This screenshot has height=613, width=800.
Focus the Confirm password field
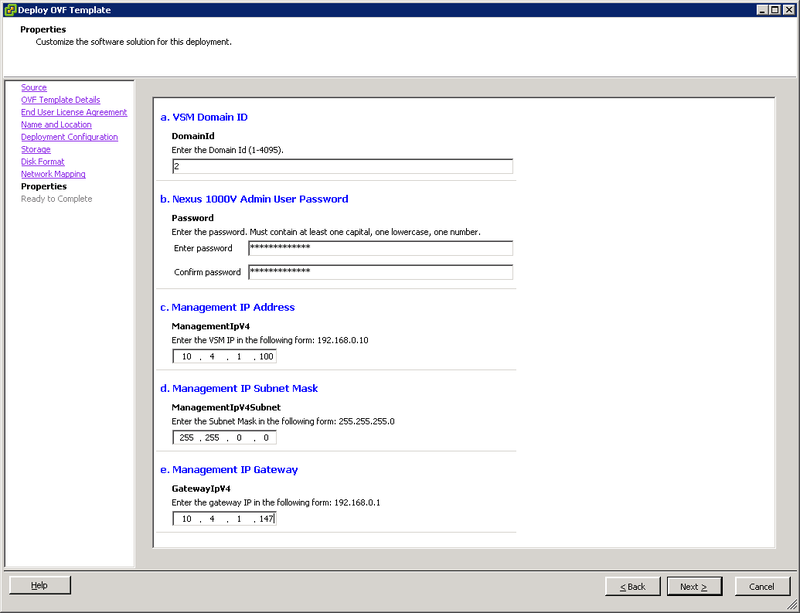pyautogui.click(x=381, y=272)
